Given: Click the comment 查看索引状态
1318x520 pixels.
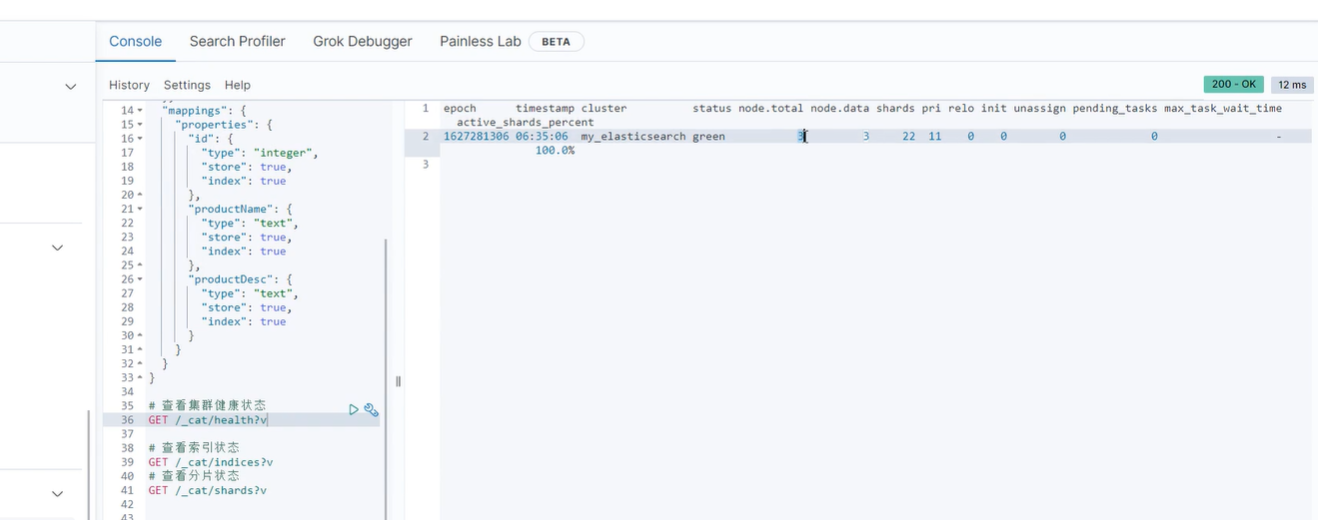Looking at the screenshot, I should coord(194,448).
